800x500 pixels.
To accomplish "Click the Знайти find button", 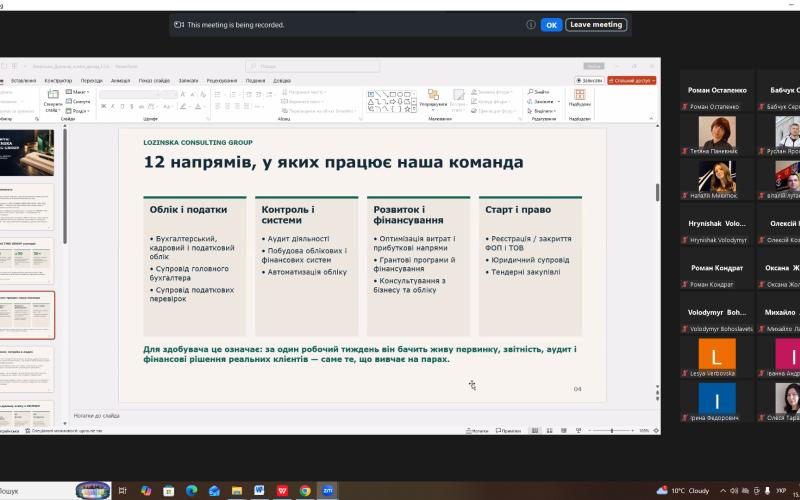I will pos(539,92).
